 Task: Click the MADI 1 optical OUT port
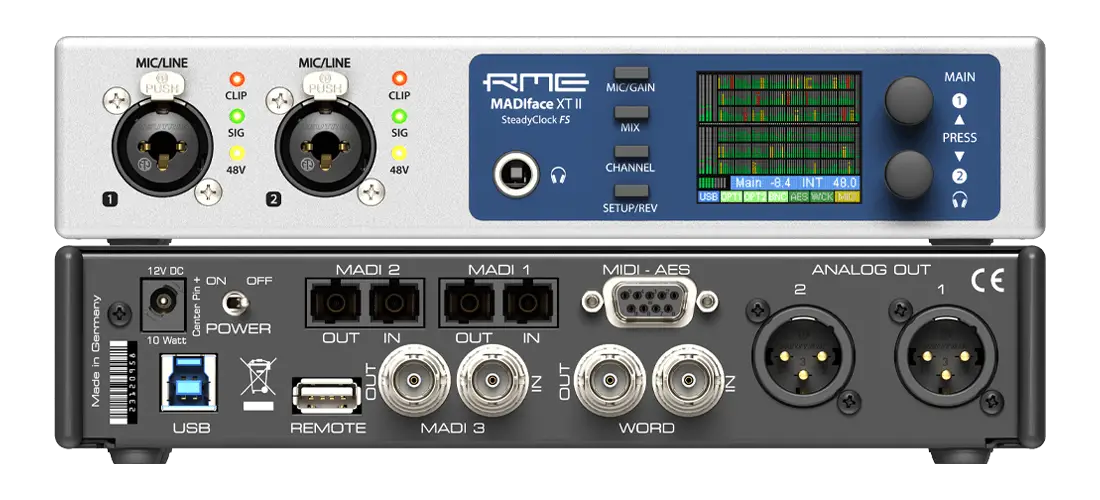(x=469, y=302)
